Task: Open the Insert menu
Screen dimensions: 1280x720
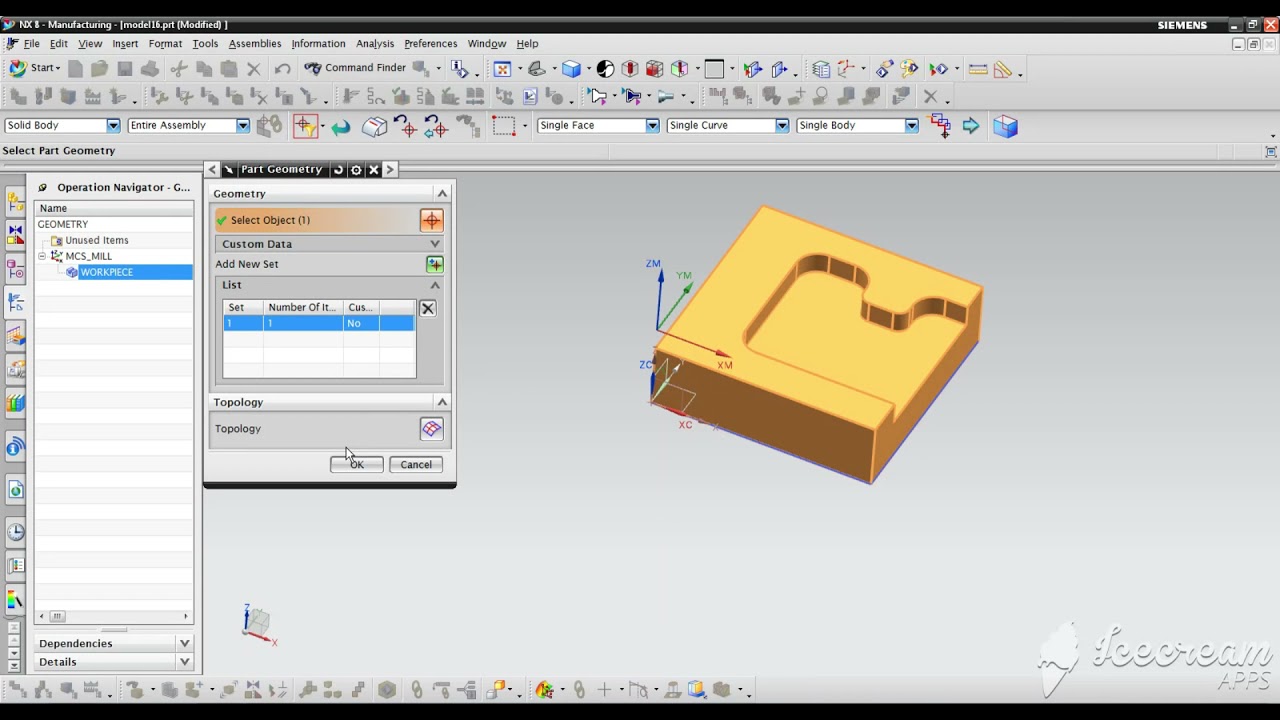Action: click(x=125, y=44)
